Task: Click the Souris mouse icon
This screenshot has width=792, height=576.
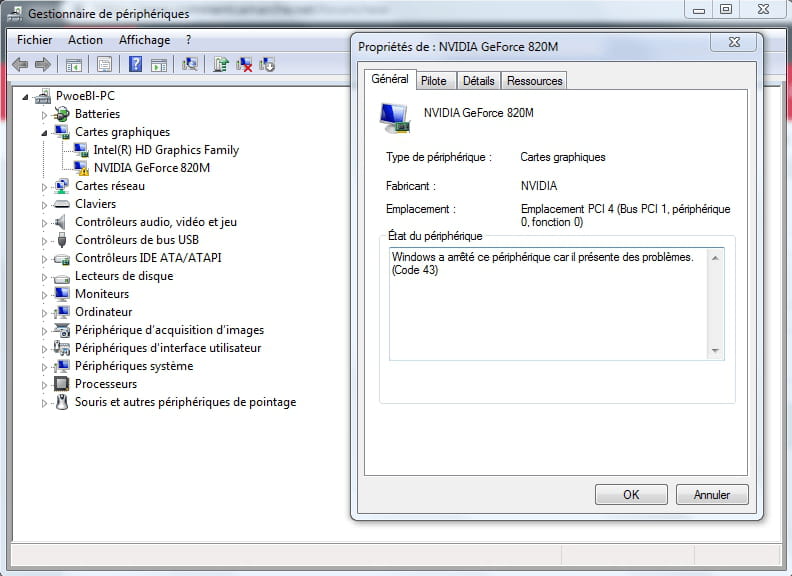Action: [x=62, y=402]
